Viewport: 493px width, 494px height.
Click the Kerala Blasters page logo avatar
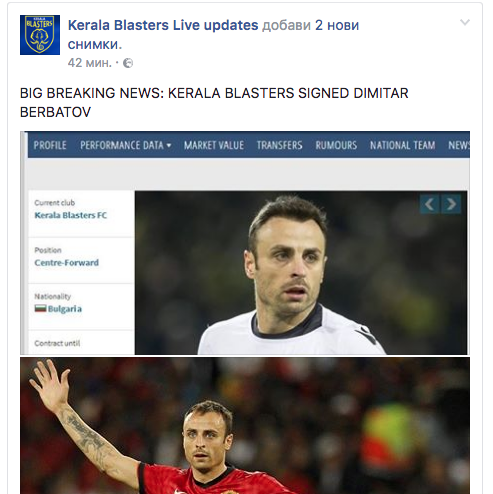point(40,35)
